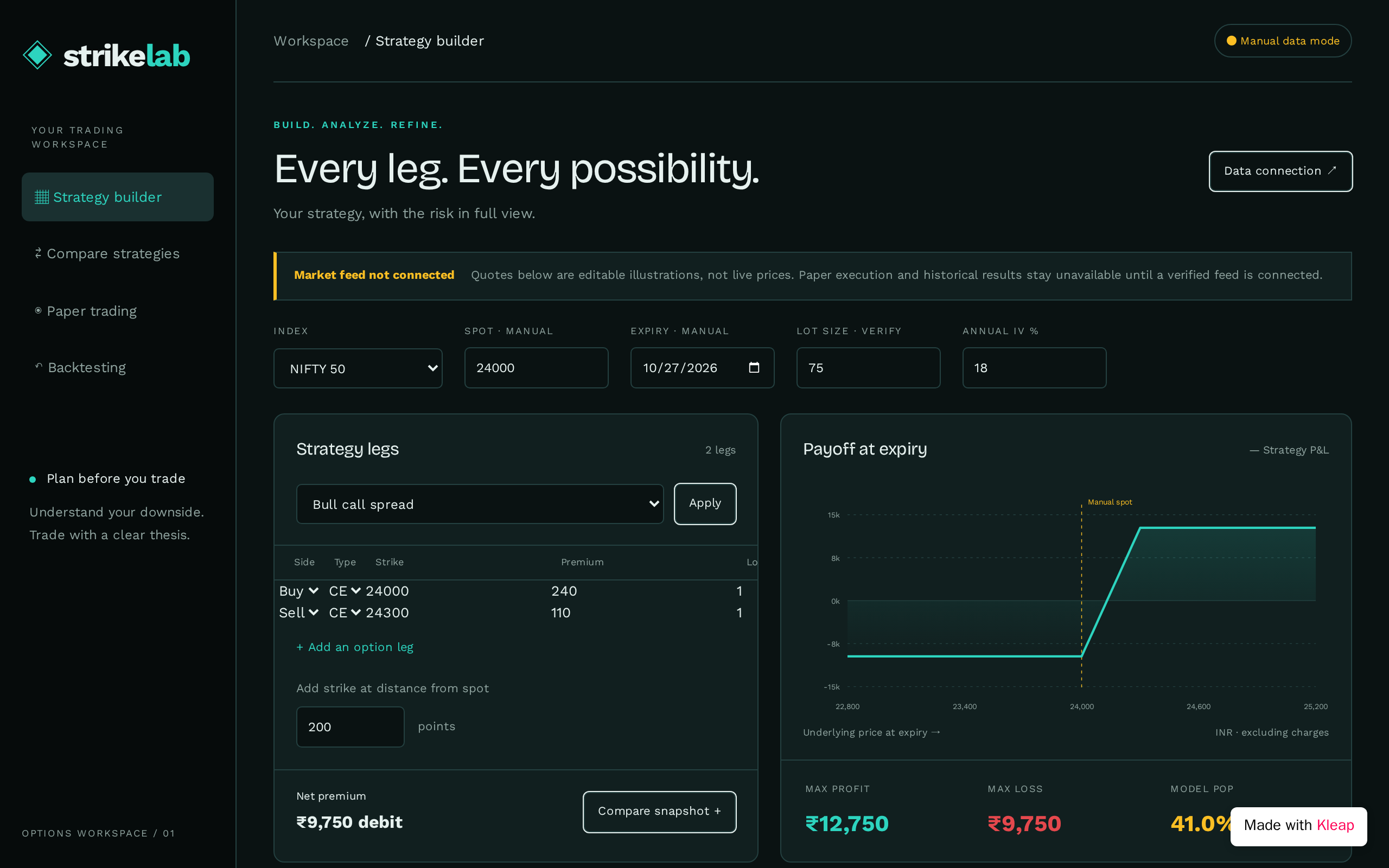The height and width of the screenshot is (868, 1389).
Task: Click the 'Market feed not connected' warning
Action: point(374,275)
